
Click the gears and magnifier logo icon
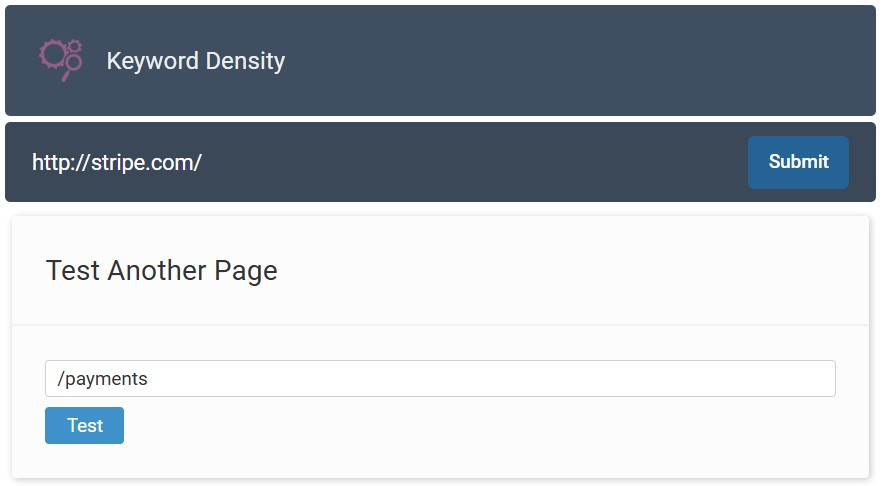[60, 60]
